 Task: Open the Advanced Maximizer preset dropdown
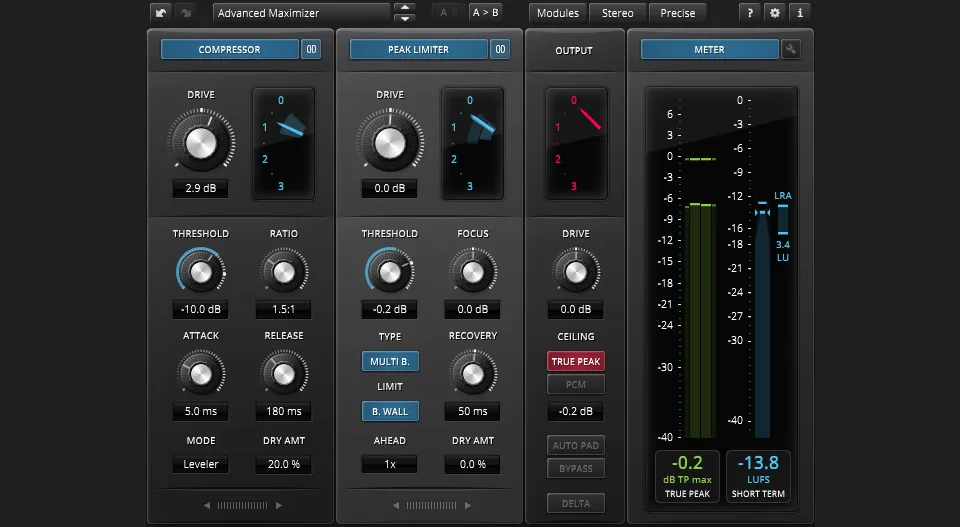[302, 13]
